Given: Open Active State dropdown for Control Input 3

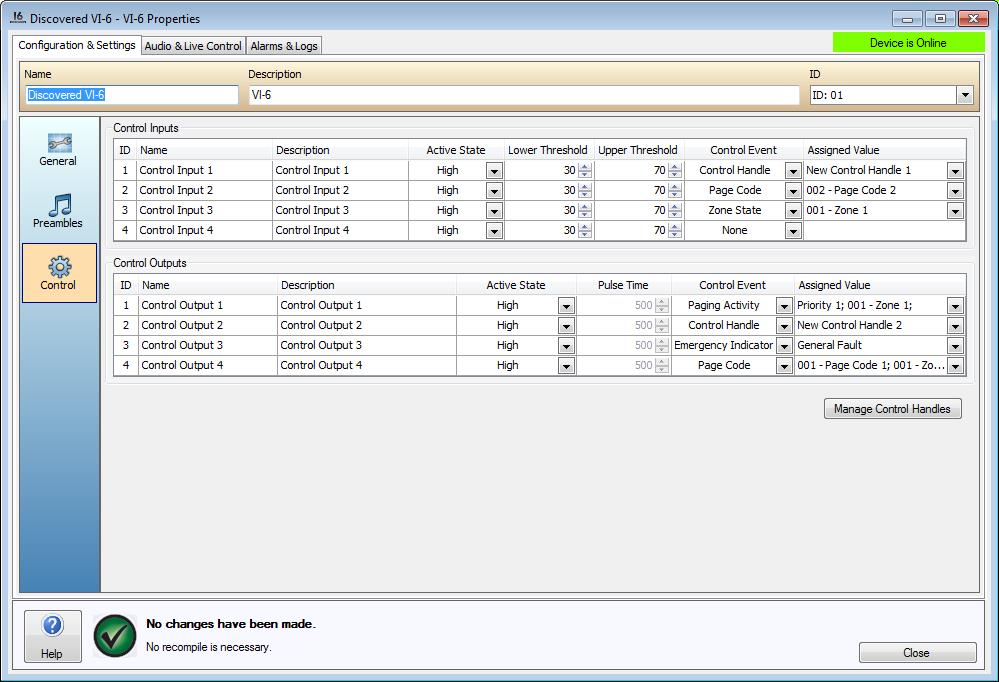Looking at the screenshot, I should coord(494,211).
